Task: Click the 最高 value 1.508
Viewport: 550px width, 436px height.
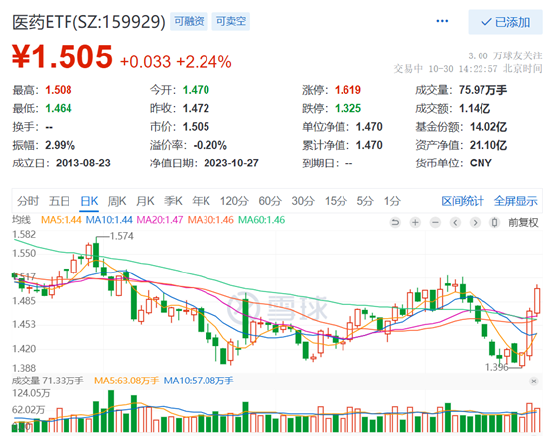Action: [x=58, y=90]
